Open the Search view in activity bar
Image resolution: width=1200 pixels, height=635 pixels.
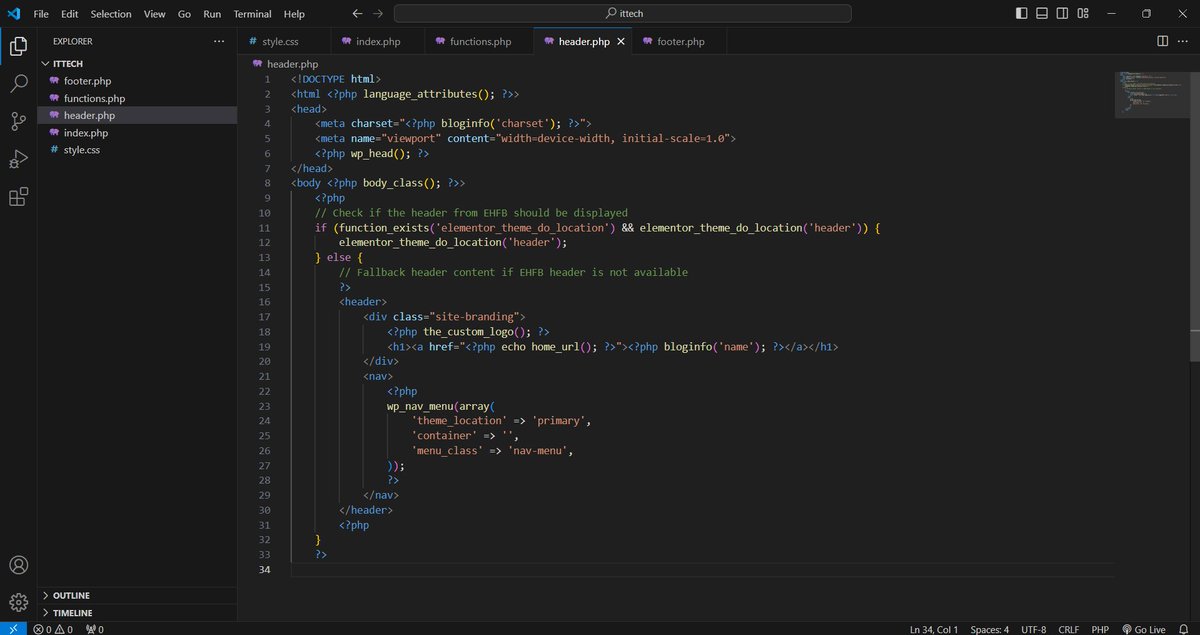[18, 84]
